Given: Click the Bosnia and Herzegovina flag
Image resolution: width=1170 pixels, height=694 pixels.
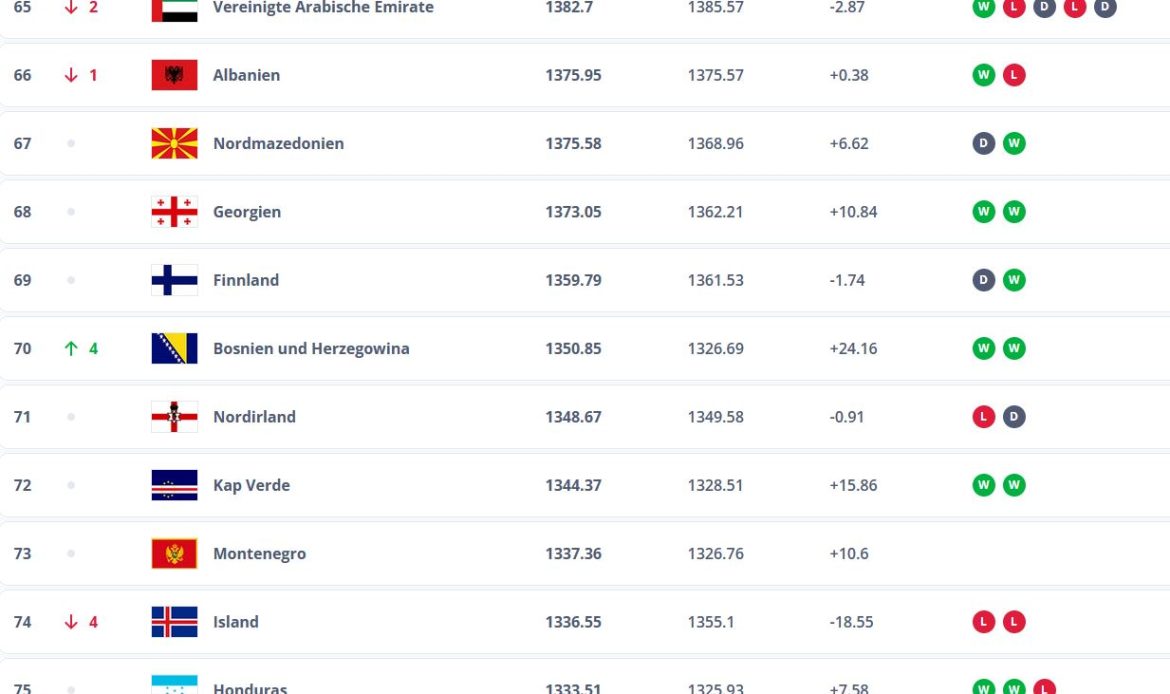Looking at the screenshot, I should [174, 348].
